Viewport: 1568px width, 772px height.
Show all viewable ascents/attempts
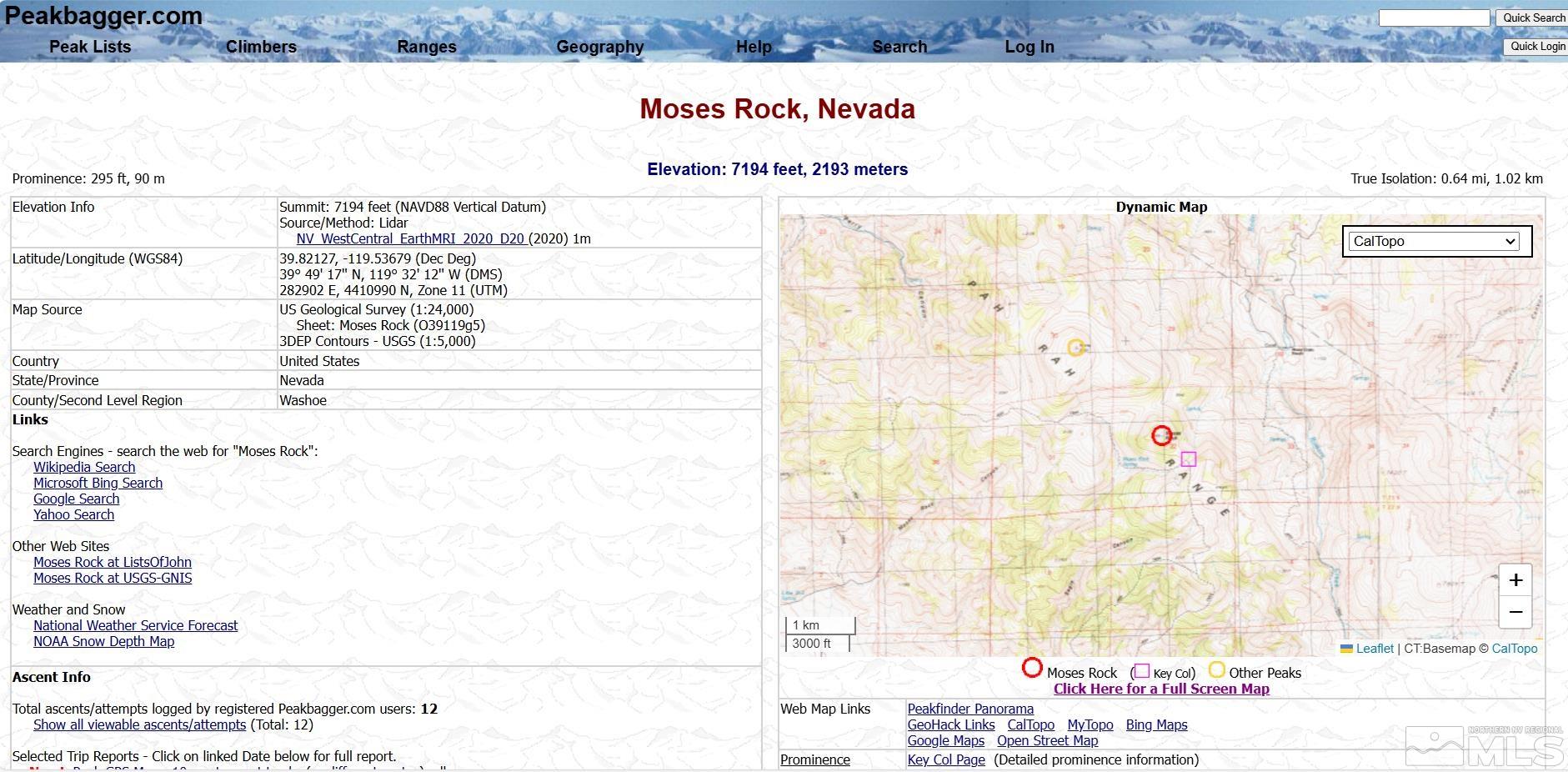tap(139, 725)
